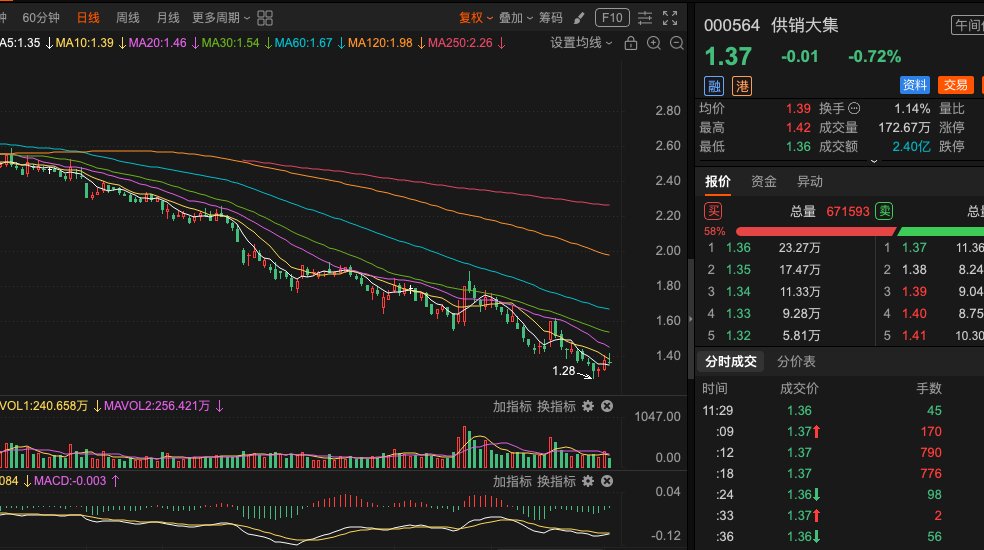Screen dimensions: 984x550
Task: Open the 筹码 chip distribution view
Action: (x=551, y=18)
